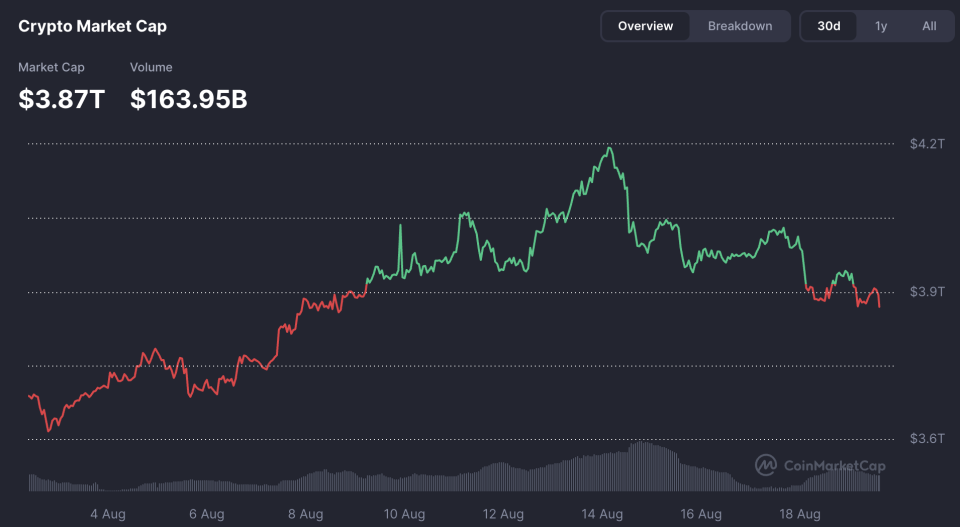This screenshot has height=527, width=960.
Task: Click the Crypto Market Cap title
Action: coord(93,27)
